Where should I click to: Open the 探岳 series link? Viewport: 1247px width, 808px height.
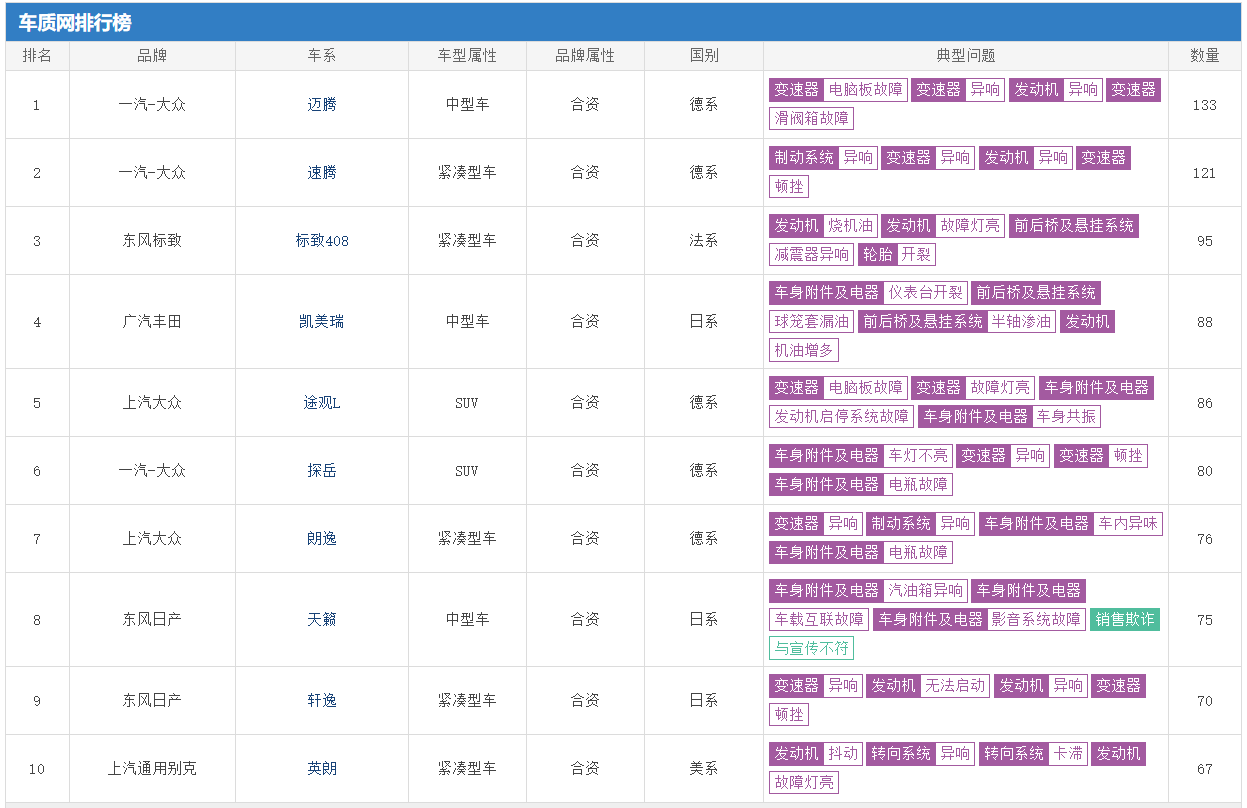coord(321,471)
